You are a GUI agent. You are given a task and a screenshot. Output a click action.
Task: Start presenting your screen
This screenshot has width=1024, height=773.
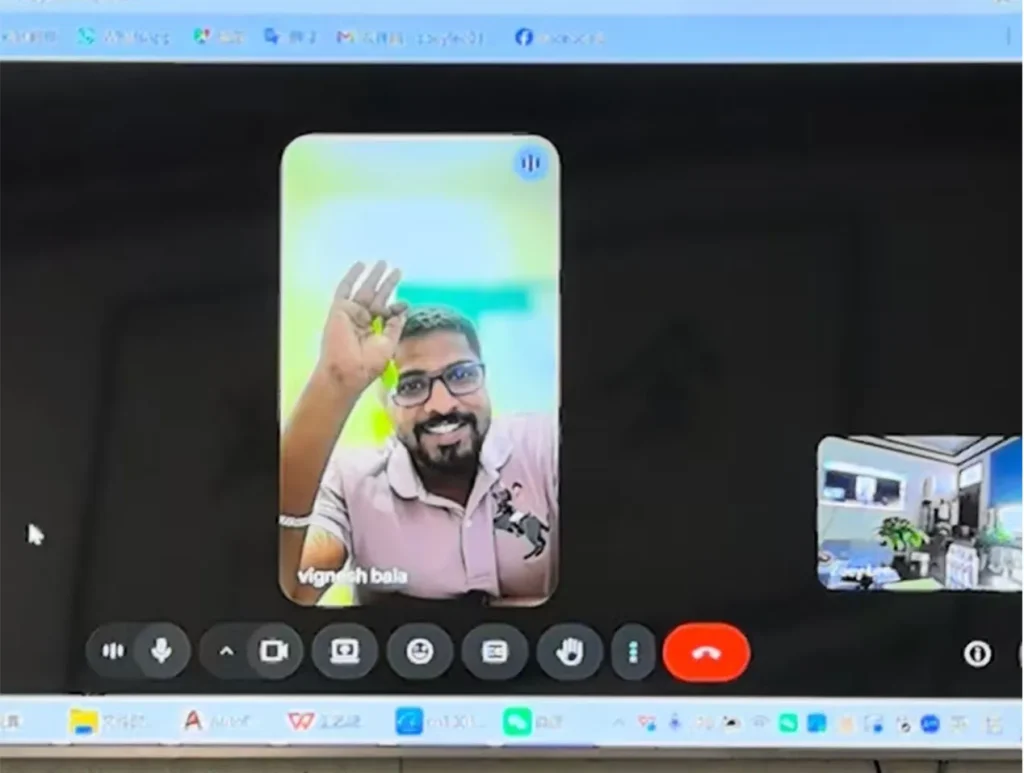[344, 651]
